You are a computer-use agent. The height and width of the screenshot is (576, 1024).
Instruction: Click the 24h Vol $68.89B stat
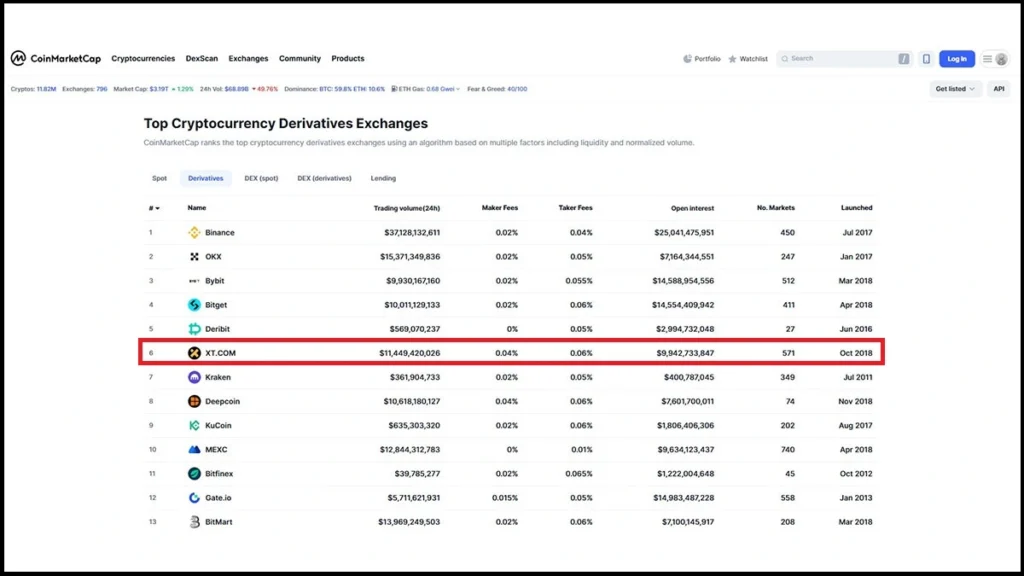tap(224, 89)
